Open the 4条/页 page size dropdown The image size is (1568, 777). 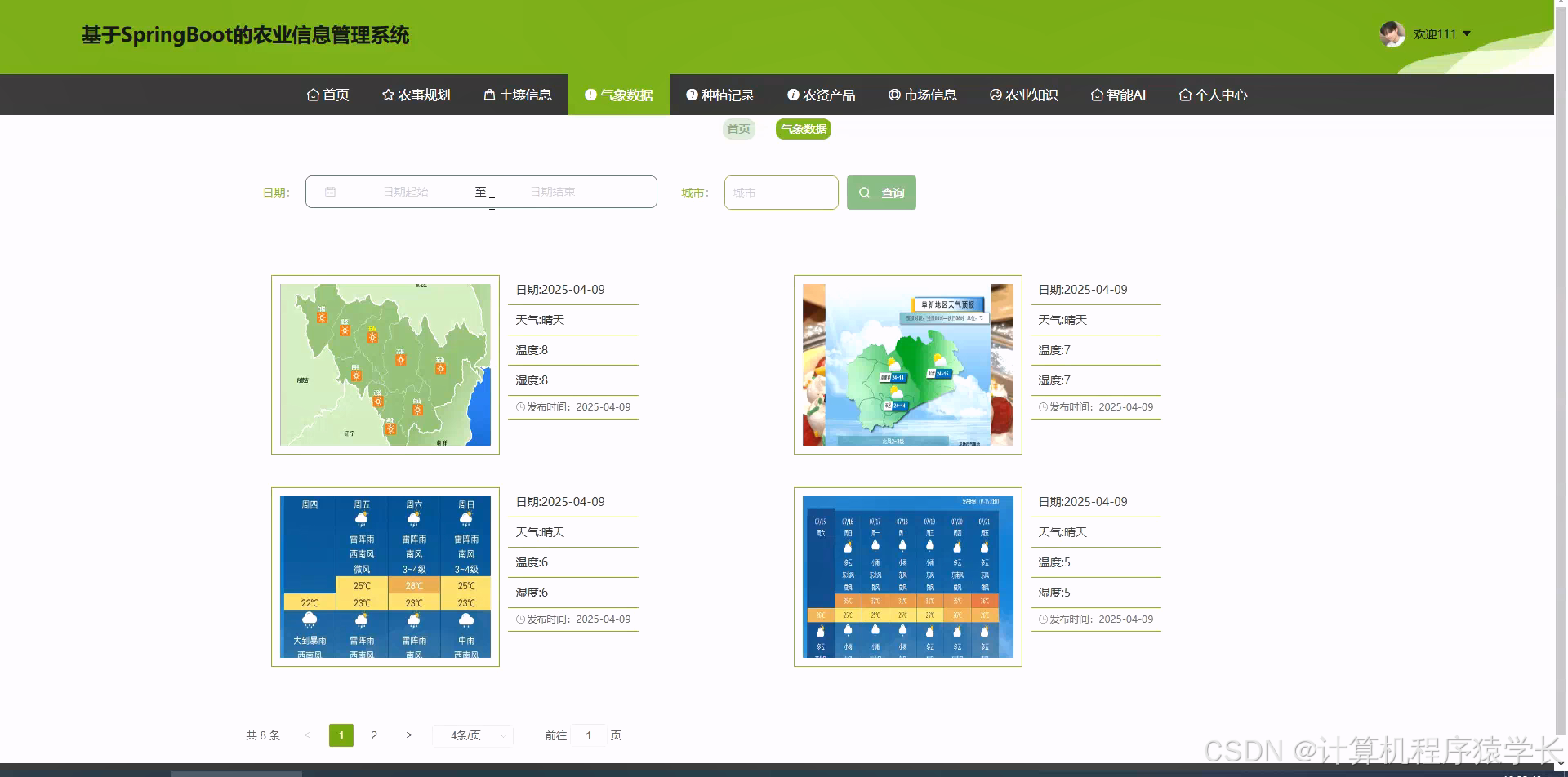click(472, 735)
